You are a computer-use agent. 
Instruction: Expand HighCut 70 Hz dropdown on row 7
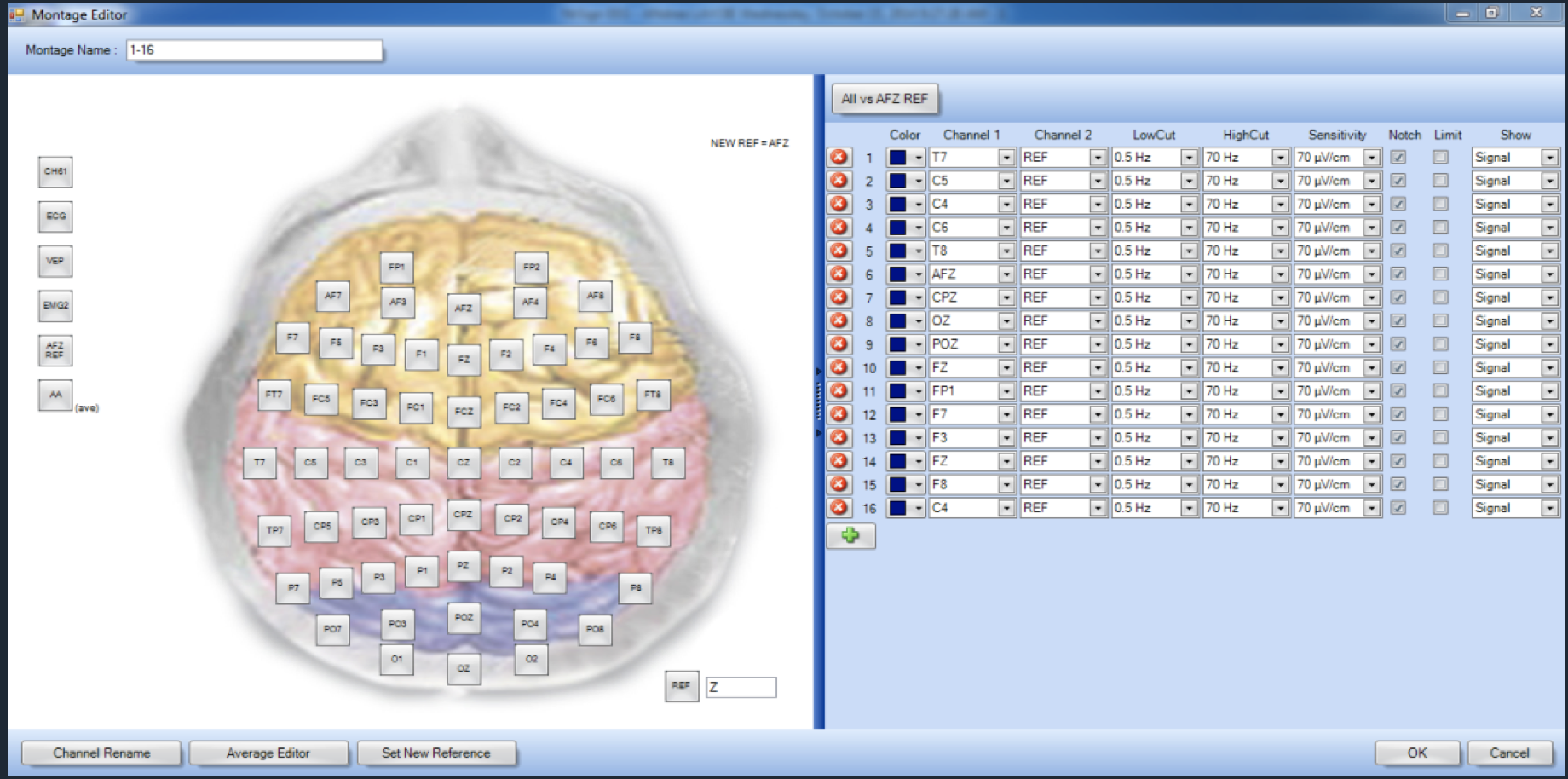[1280, 297]
